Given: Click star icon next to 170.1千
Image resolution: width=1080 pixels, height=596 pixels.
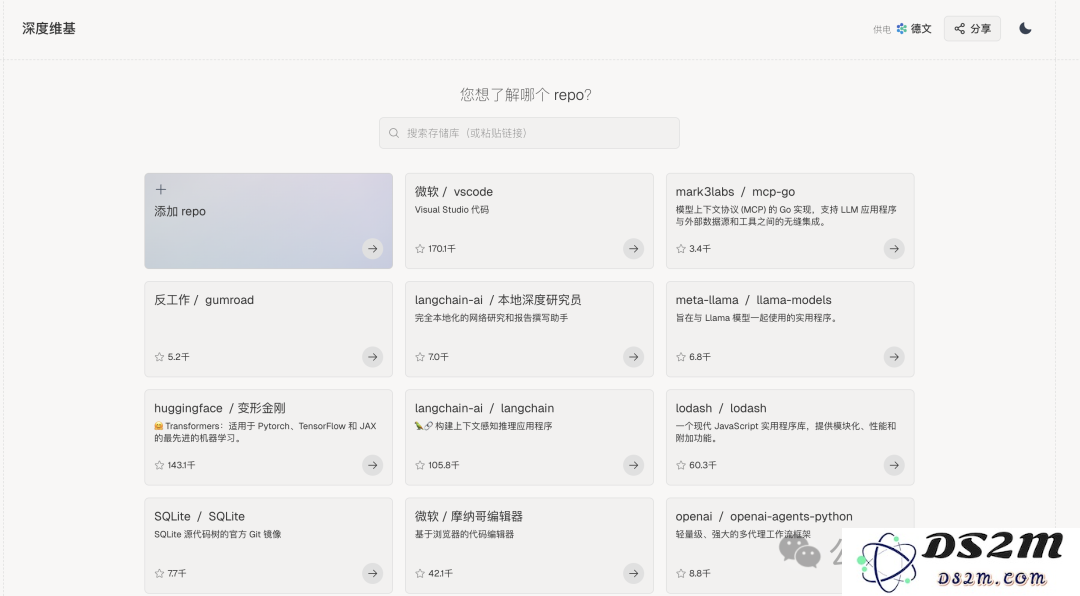Looking at the screenshot, I should [x=420, y=249].
